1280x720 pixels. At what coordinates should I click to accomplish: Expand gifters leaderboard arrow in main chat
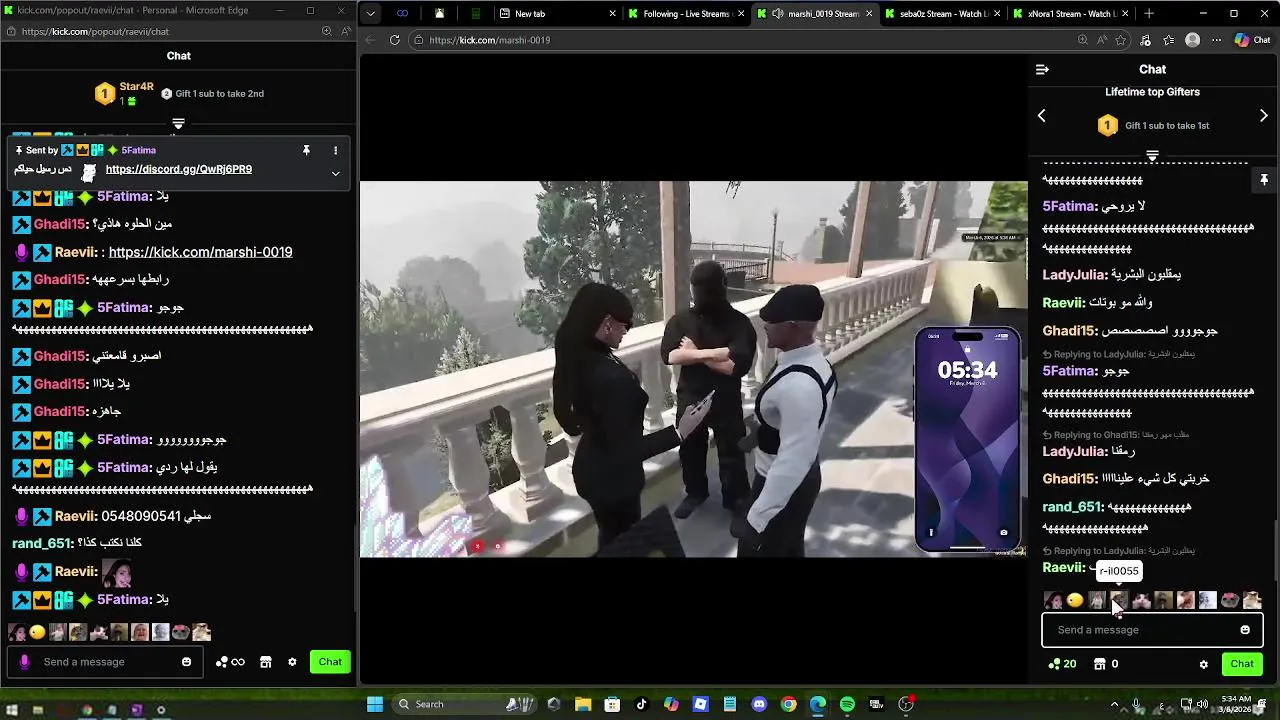1152,156
